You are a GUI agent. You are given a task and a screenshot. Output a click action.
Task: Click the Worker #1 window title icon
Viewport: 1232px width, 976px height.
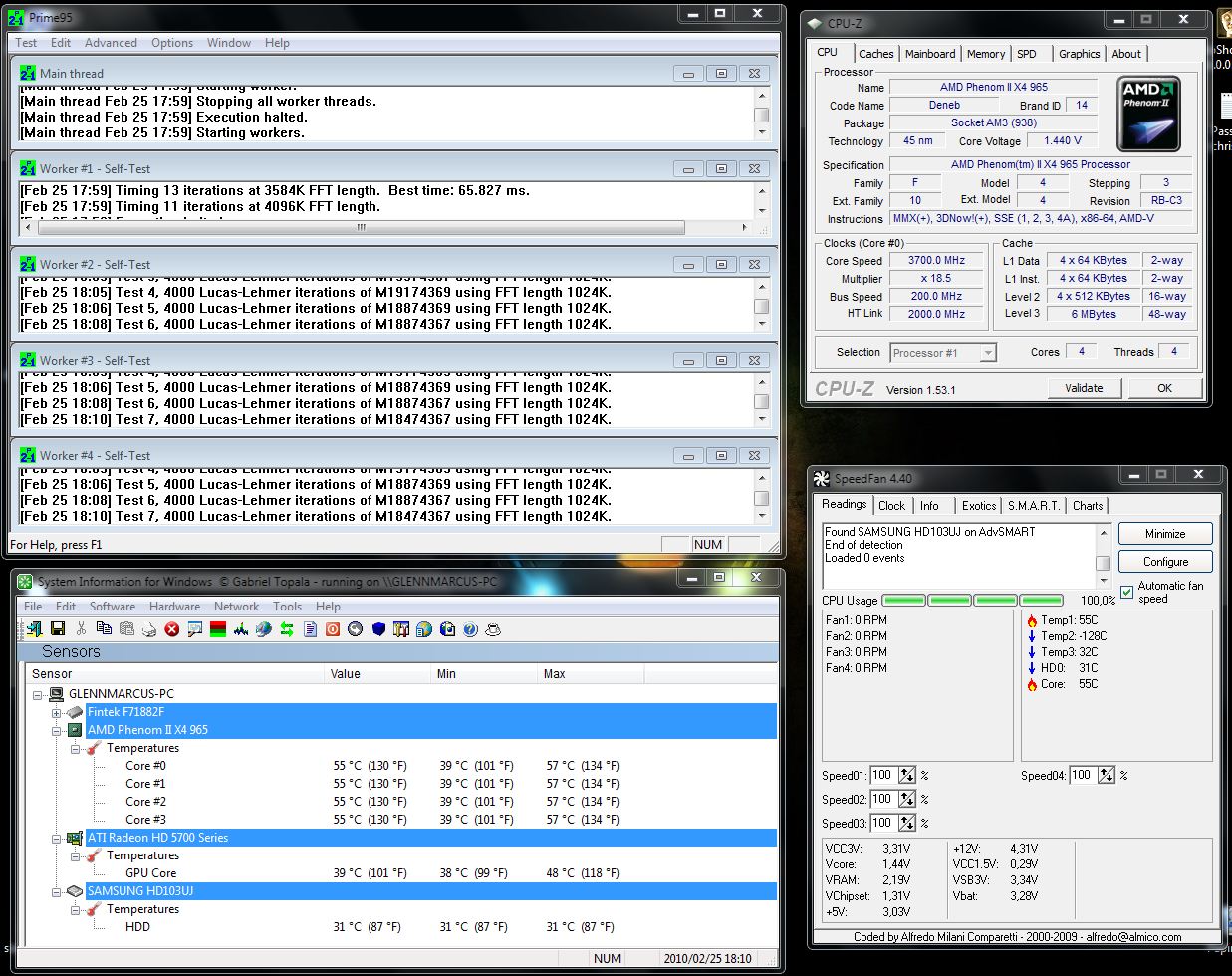coord(28,169)
